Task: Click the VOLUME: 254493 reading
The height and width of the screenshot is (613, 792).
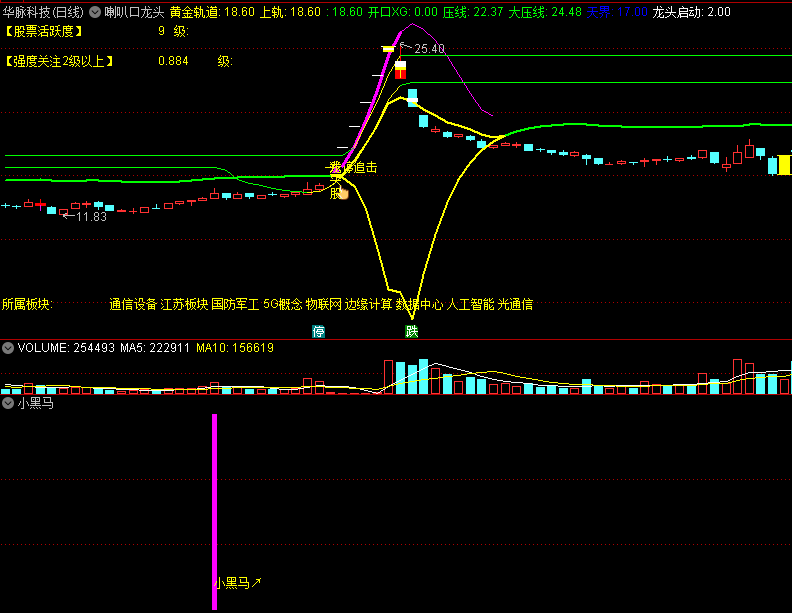Action: tap(66, 348)
